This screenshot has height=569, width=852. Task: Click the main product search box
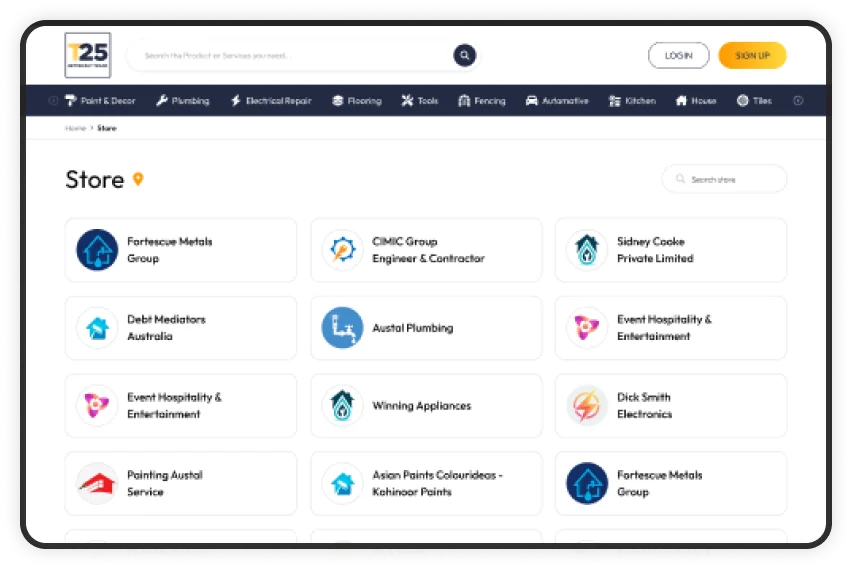click(290, 55)
